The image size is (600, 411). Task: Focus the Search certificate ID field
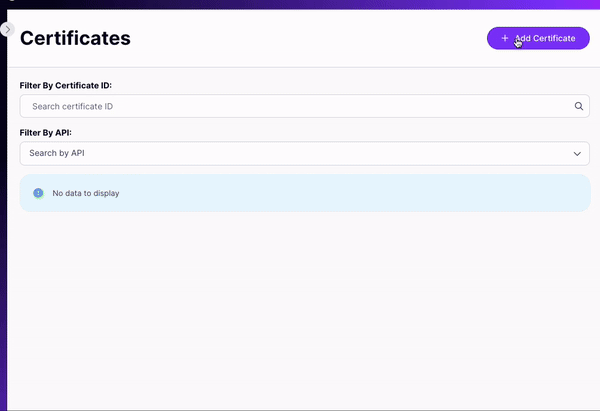tap(150, 106)
